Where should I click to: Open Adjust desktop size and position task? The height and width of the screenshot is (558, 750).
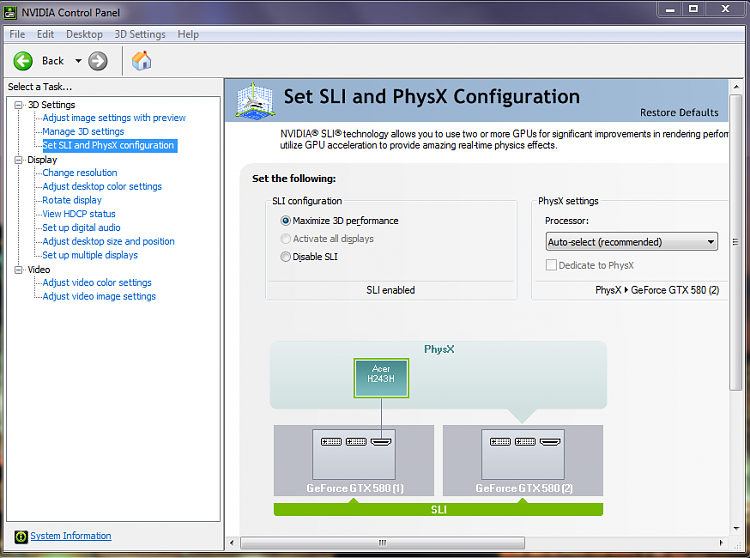pyautogui.click(x=109, y=241)
